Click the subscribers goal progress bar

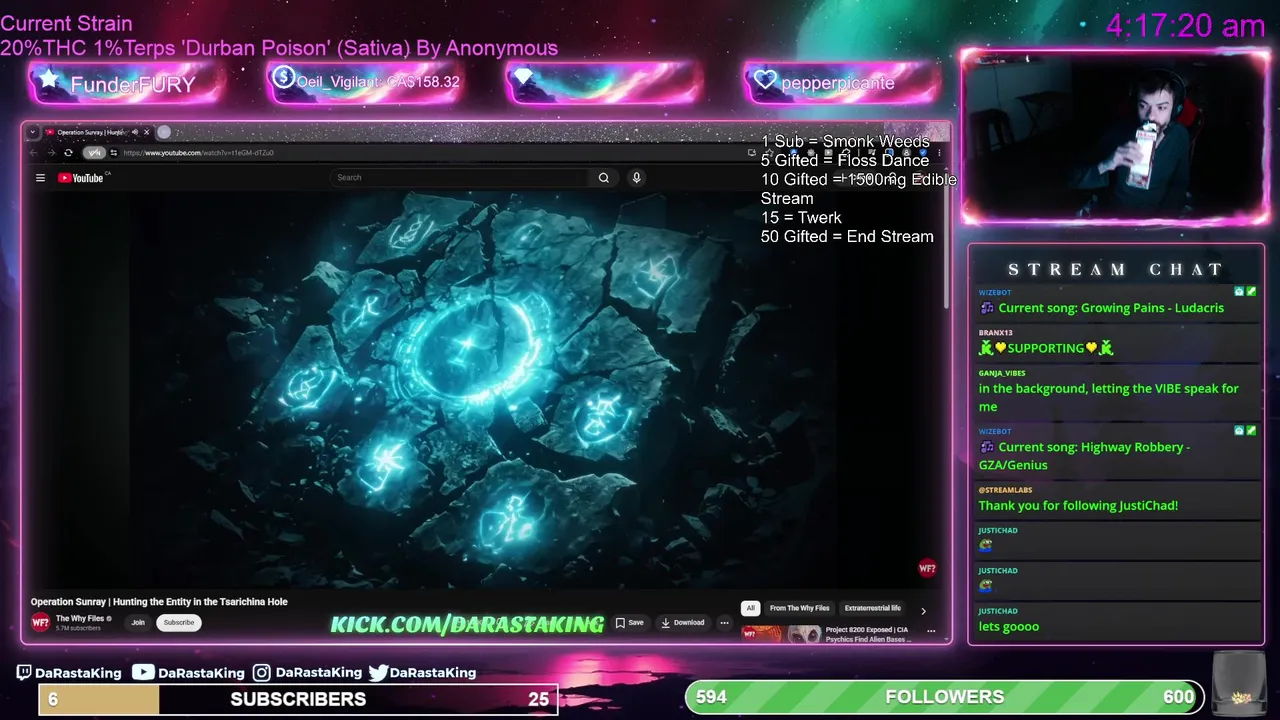[298, 699]
